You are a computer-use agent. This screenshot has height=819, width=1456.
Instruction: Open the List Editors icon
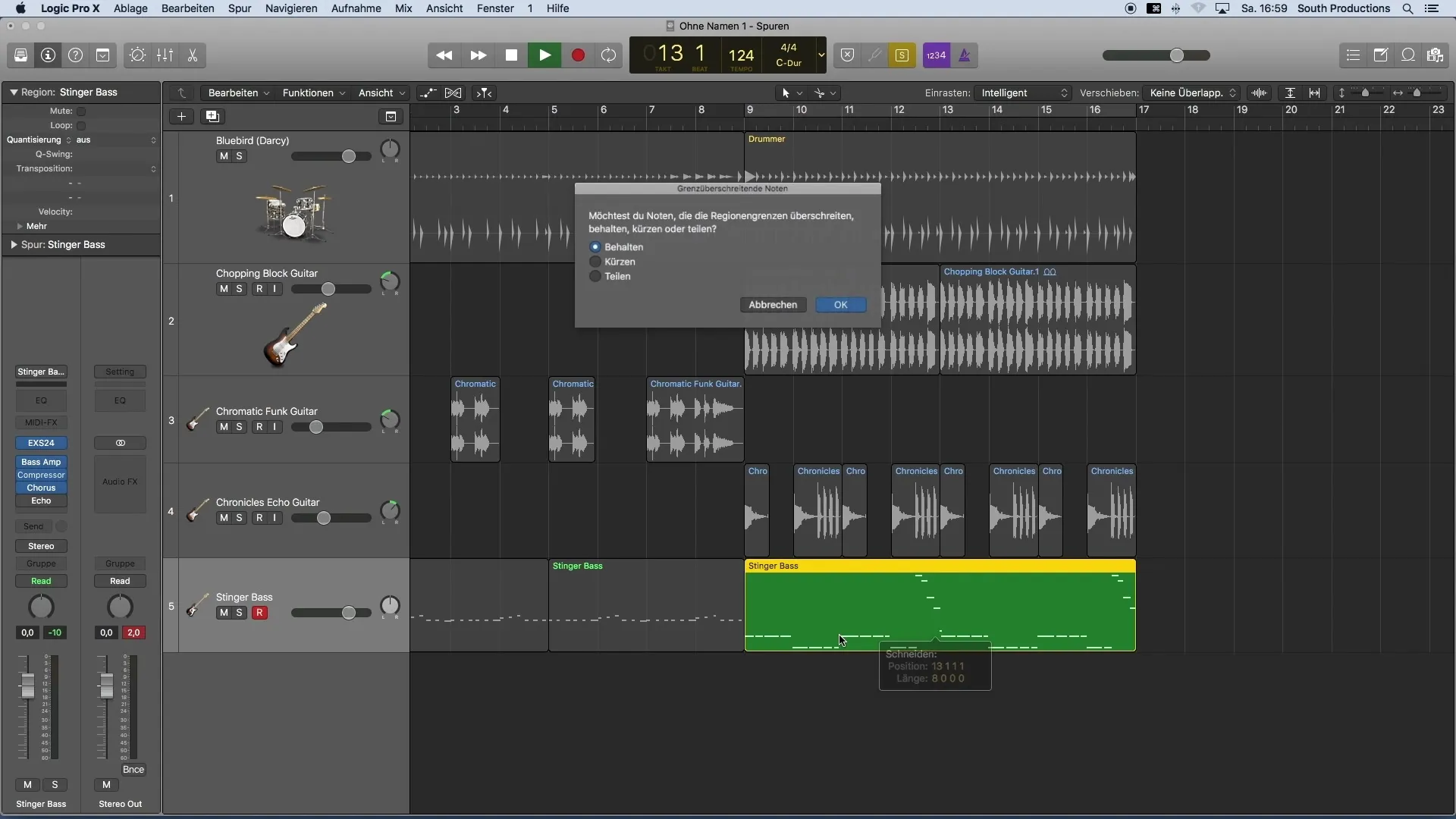click(x=1353, y=55)
